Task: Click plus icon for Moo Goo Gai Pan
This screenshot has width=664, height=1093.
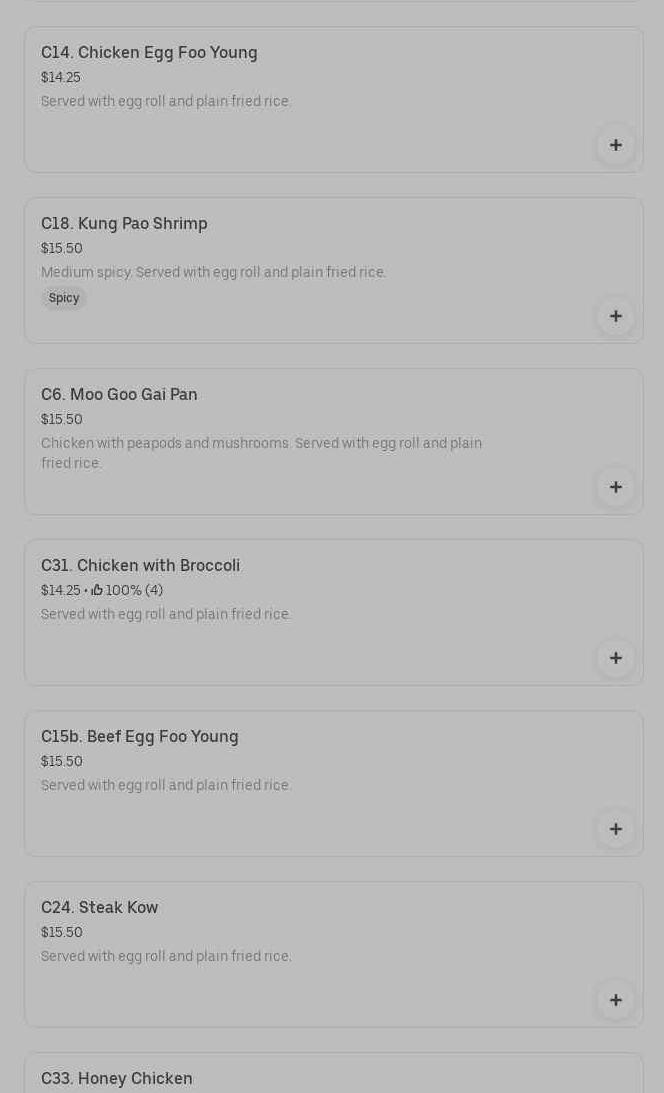Action: coord(615,487)
